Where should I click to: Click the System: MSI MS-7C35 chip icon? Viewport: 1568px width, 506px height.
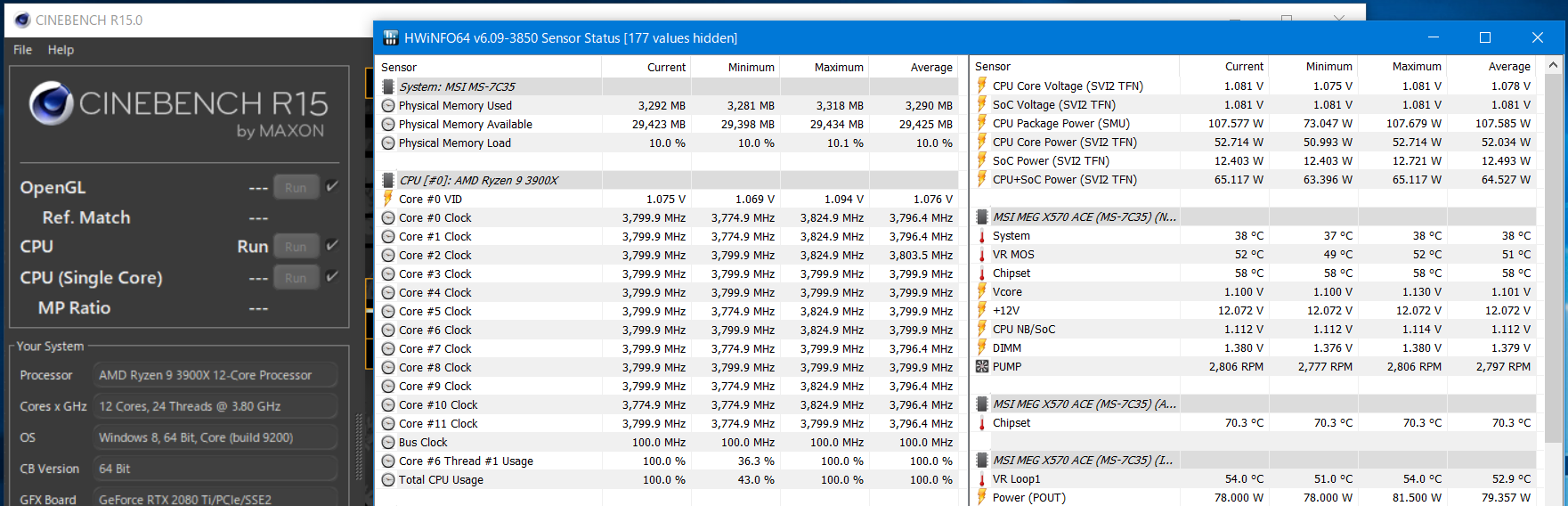388,86
